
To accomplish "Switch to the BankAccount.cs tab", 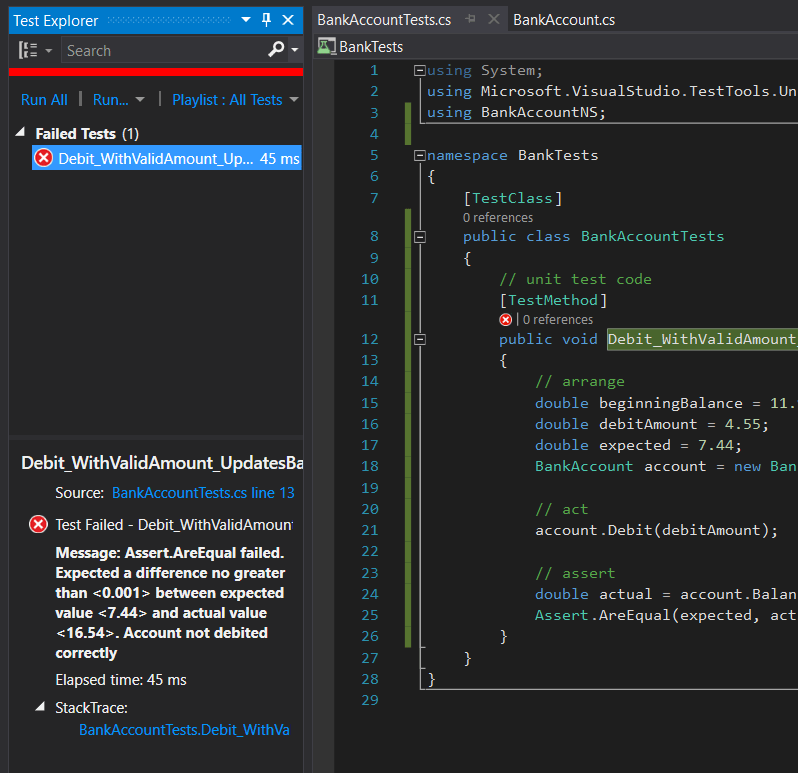I will click(x=564, y=20).
